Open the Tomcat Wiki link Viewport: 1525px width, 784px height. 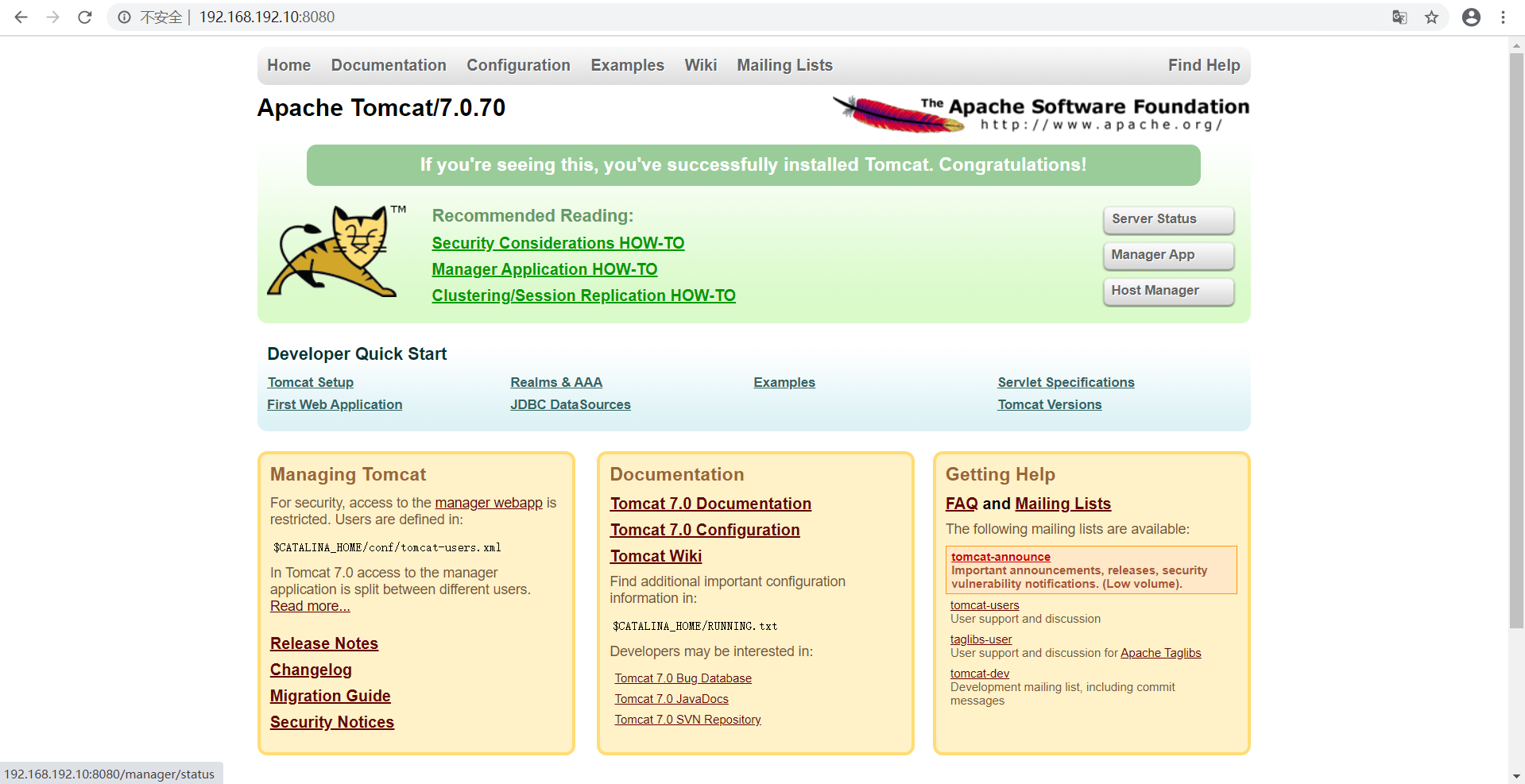click(x=656, y=556)
